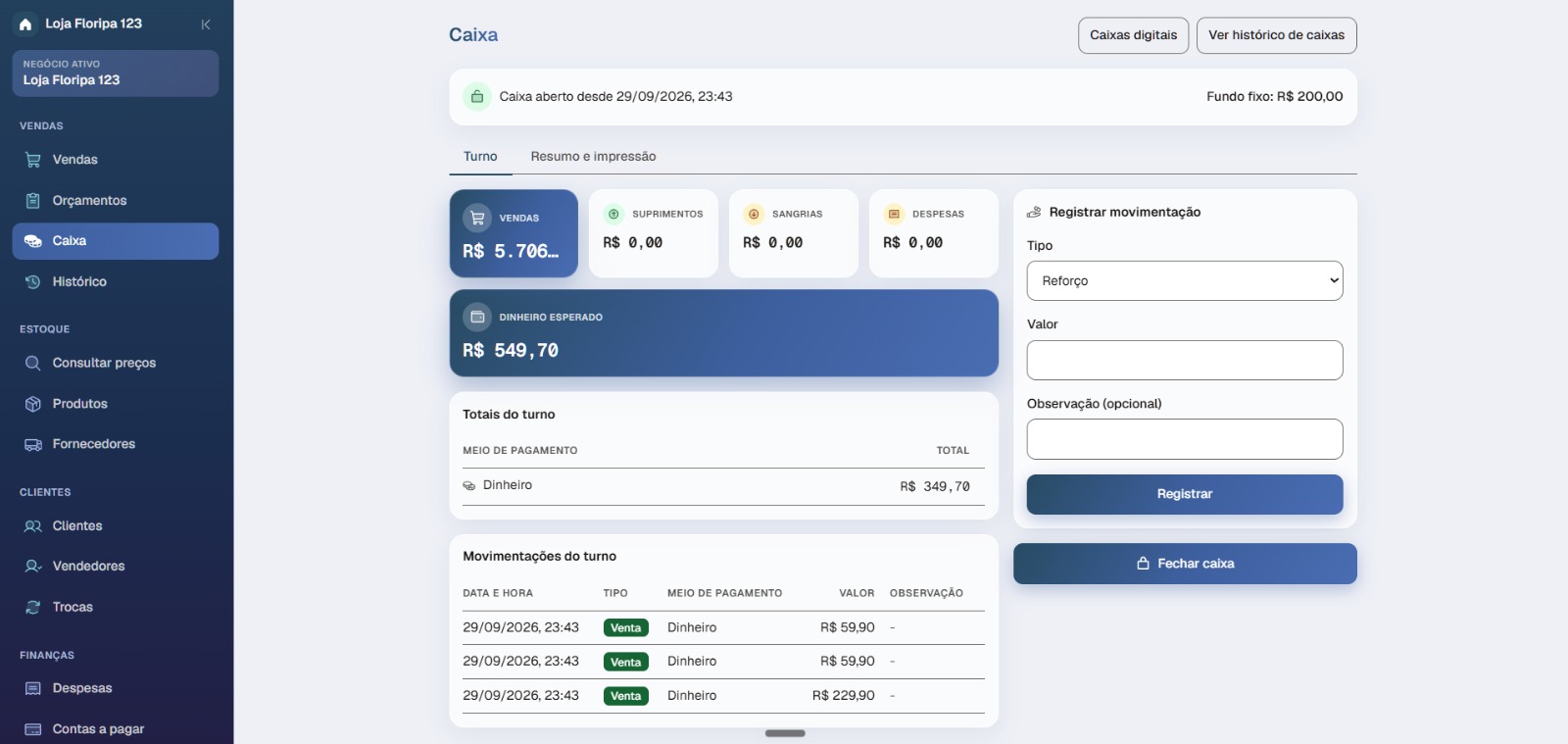This screenshot has width=1568, height=744.
Task: Click the Suprimentos green arrow icon
Action: (x=614, y=214)
